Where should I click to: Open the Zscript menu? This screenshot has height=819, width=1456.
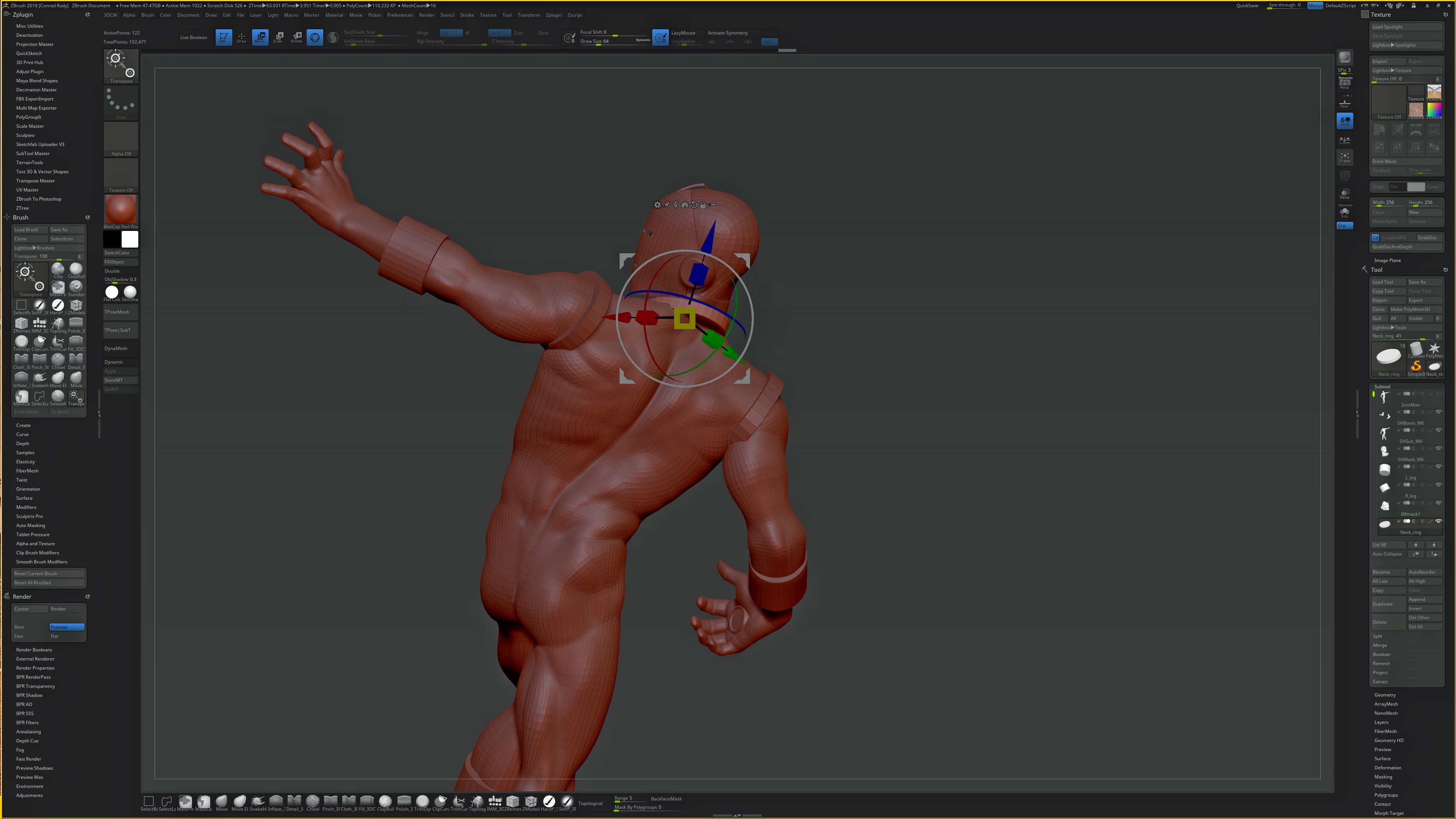pos(574,15)
